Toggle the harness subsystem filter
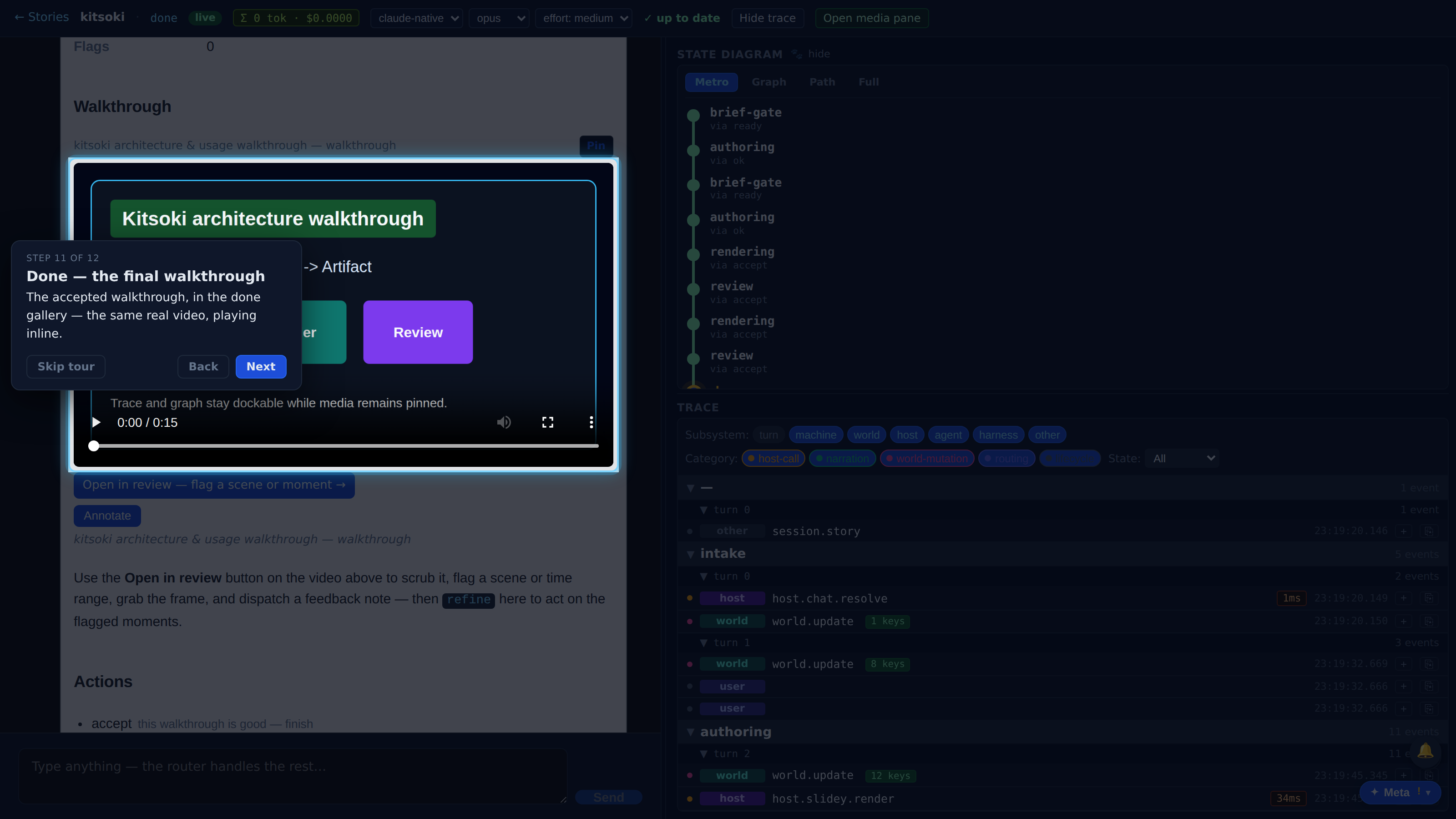 pyautogui.click(x=998, y=435)
